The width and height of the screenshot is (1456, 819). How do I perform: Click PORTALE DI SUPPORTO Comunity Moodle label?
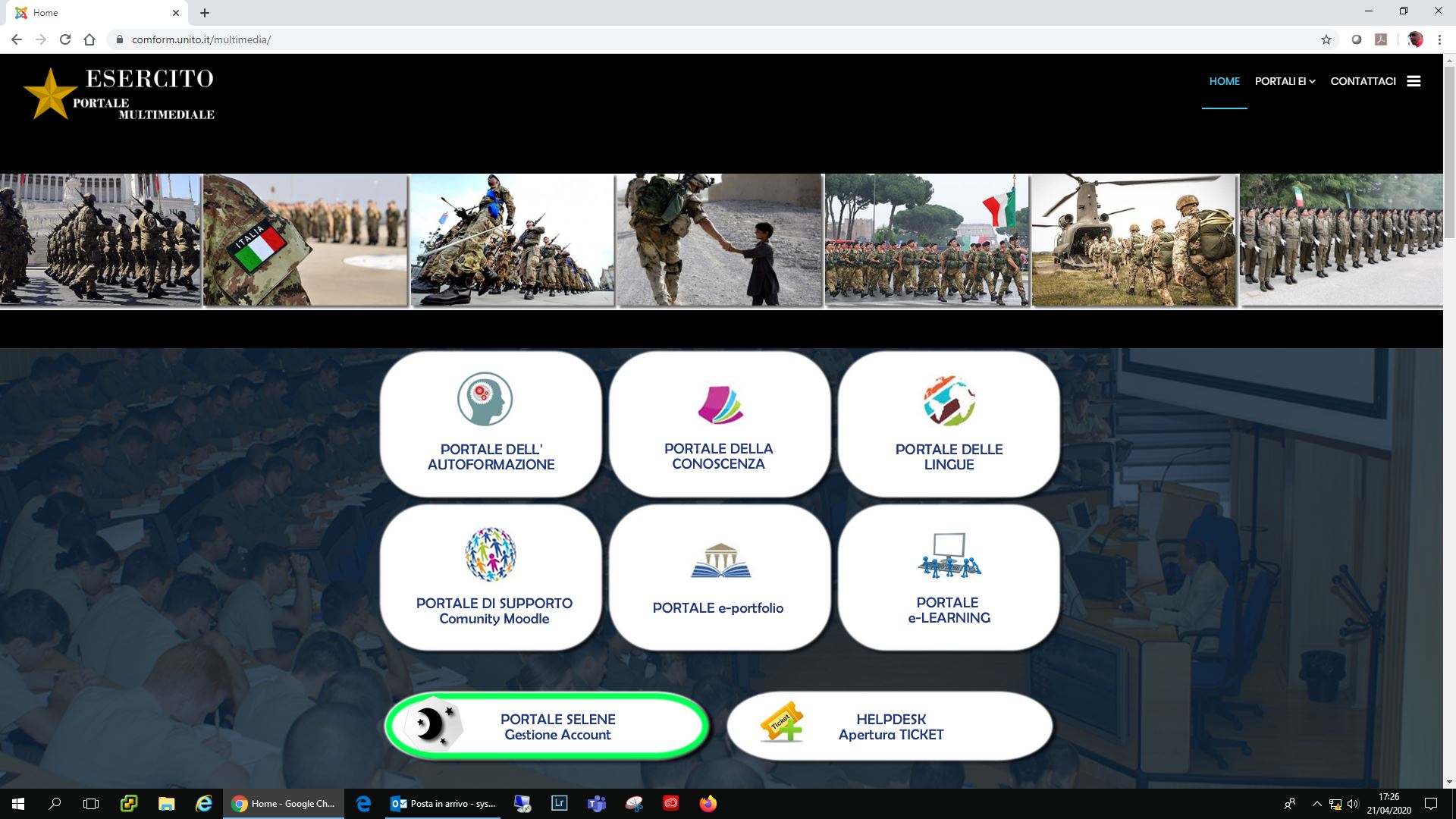pyautogui.click(x=494, y=611)
